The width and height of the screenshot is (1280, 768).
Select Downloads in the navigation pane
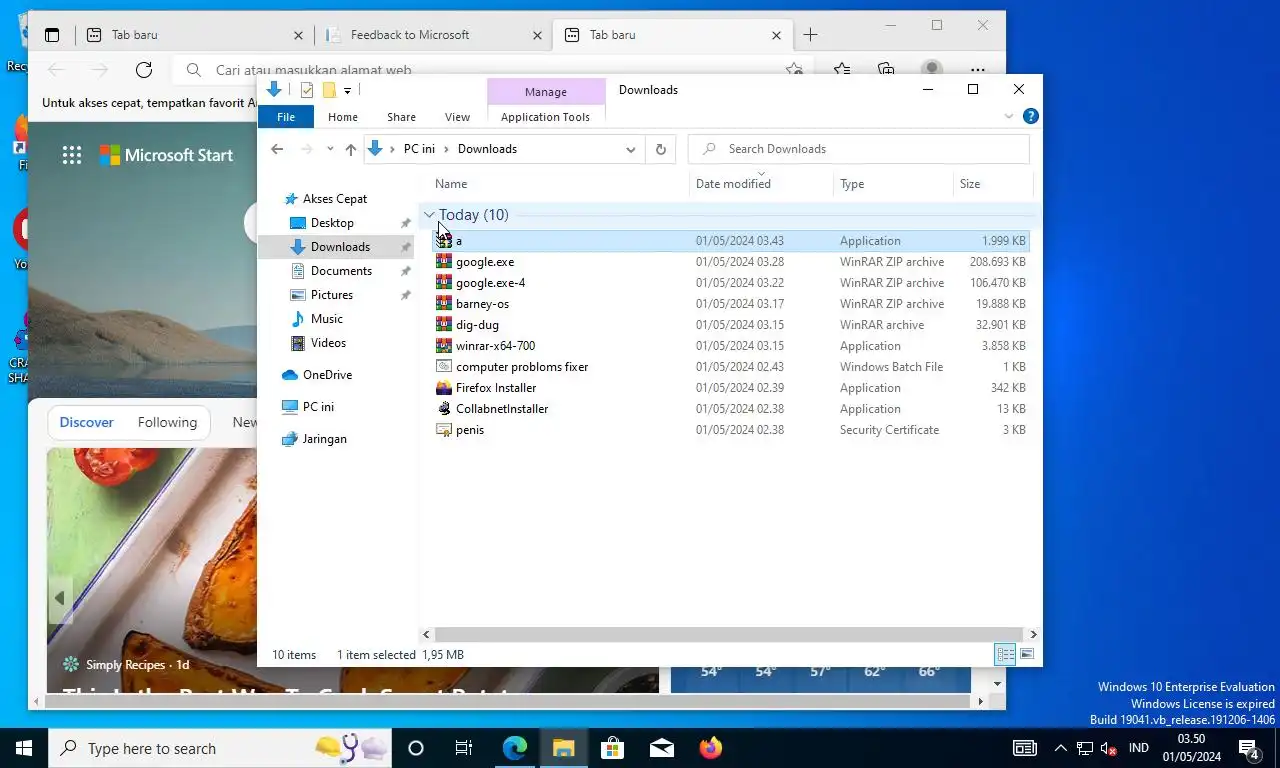(340, 247)
